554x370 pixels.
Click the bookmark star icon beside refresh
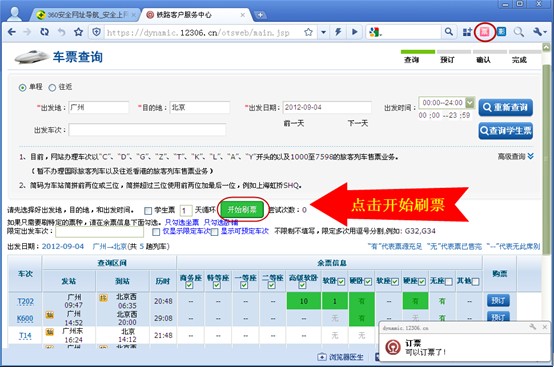pyautogui.click(x=78, y=32)
